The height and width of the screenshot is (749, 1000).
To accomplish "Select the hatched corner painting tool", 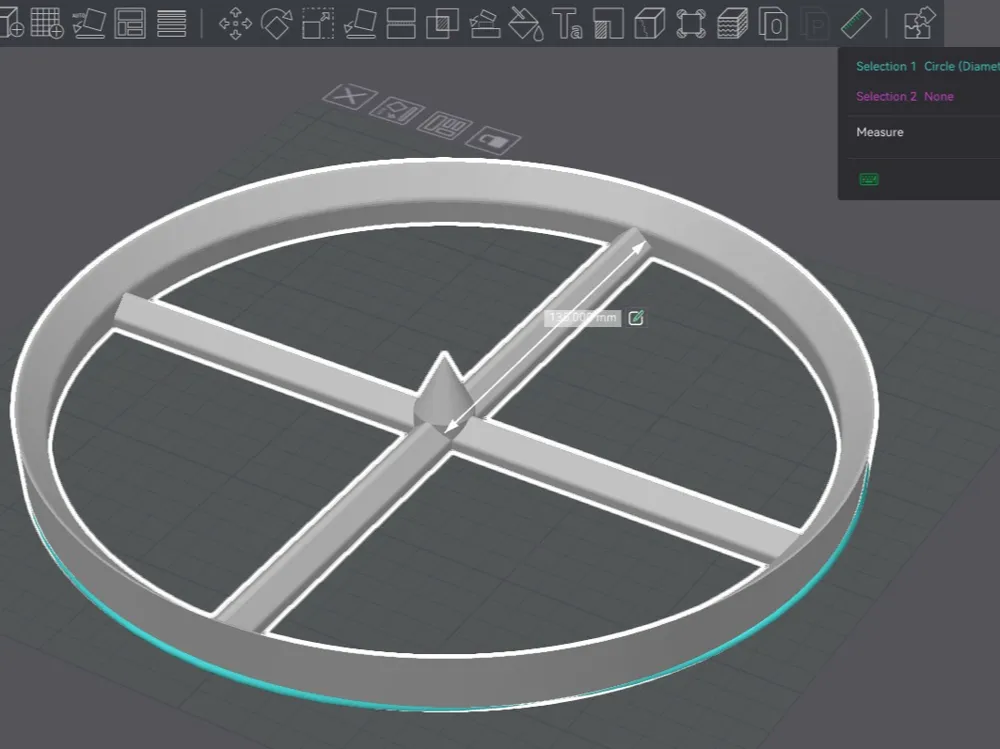I will click(608, 24).
